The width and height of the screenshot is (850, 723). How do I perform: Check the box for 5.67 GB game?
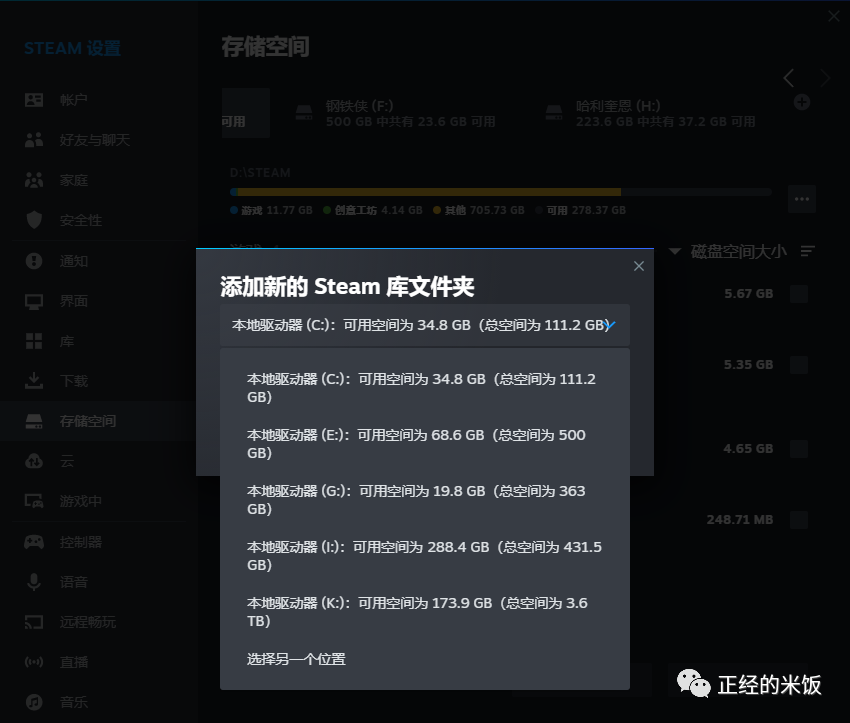pos(799,294)
